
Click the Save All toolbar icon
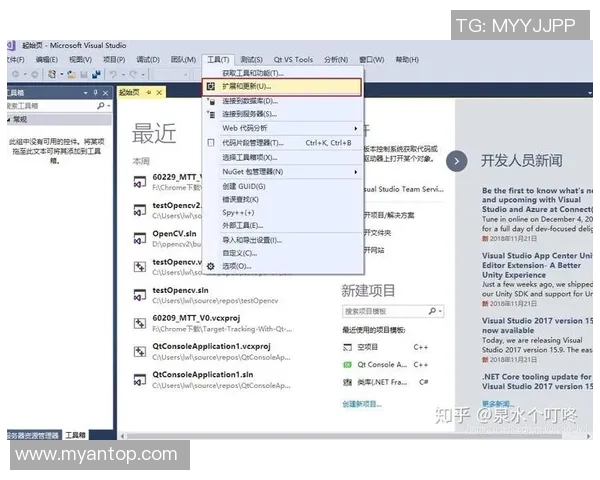tap(96, 74)
